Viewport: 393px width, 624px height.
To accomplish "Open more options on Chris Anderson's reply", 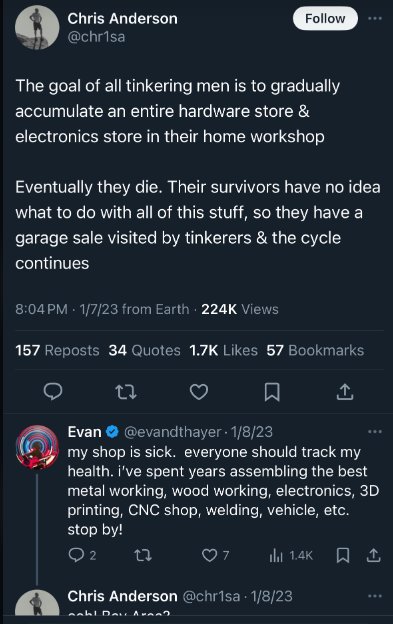I will point(375,596).
